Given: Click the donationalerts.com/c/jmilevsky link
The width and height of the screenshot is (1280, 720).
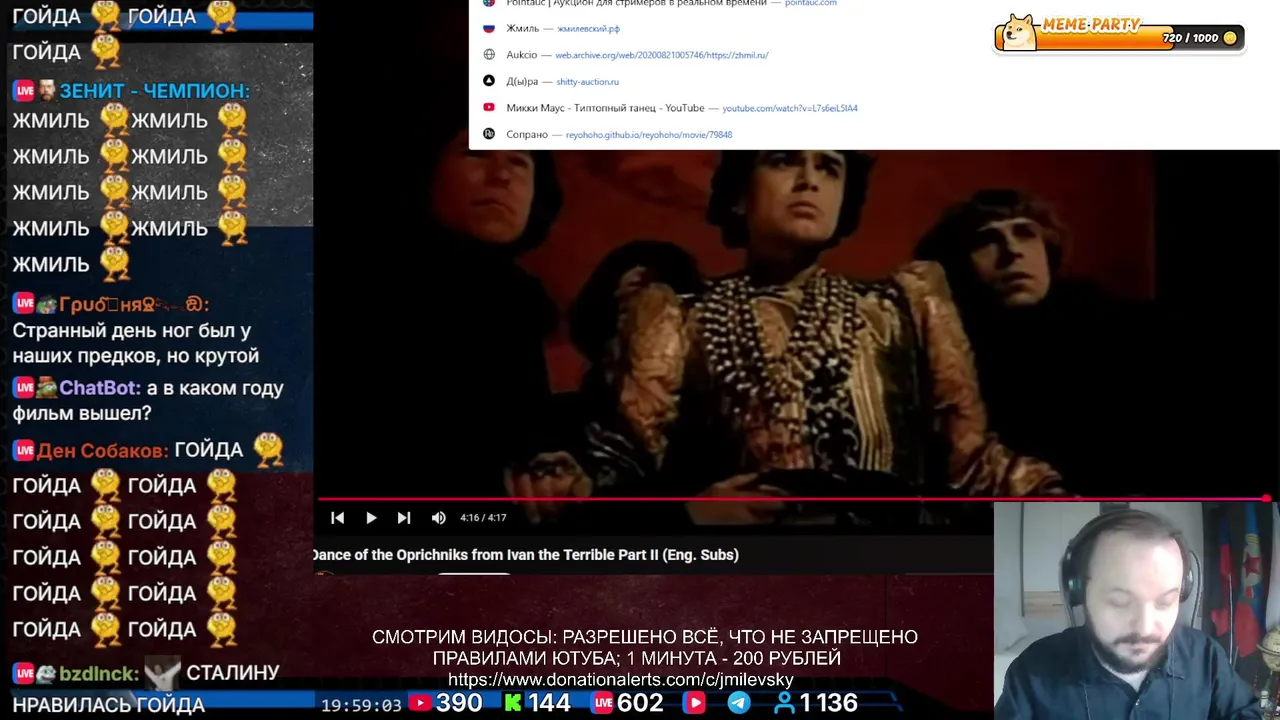Looking at the screenshot, I should (620, 680).
